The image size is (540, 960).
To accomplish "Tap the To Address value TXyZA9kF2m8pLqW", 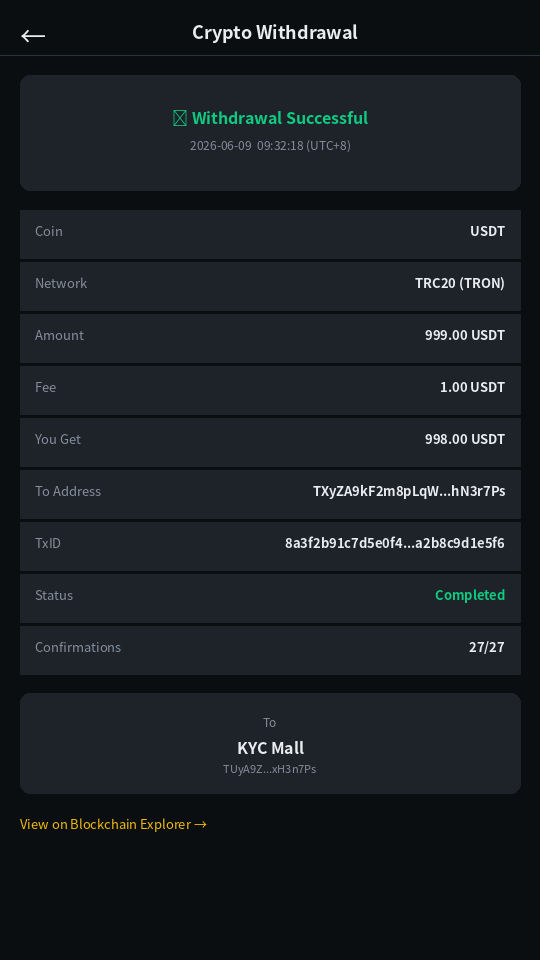I will (x=409, y=491).
